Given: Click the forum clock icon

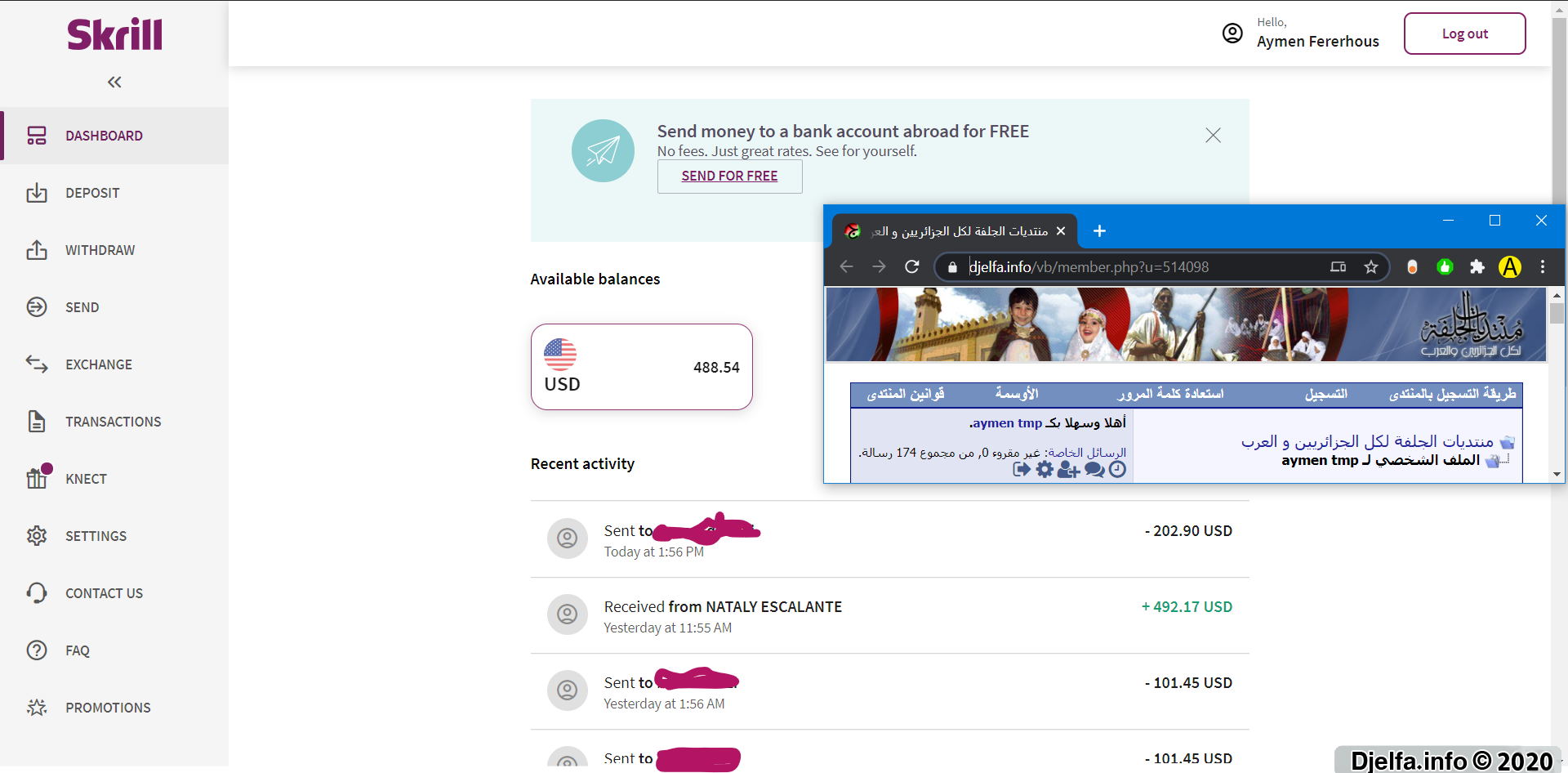Looking at the screenshot, I should click(x=1117, y=469).
